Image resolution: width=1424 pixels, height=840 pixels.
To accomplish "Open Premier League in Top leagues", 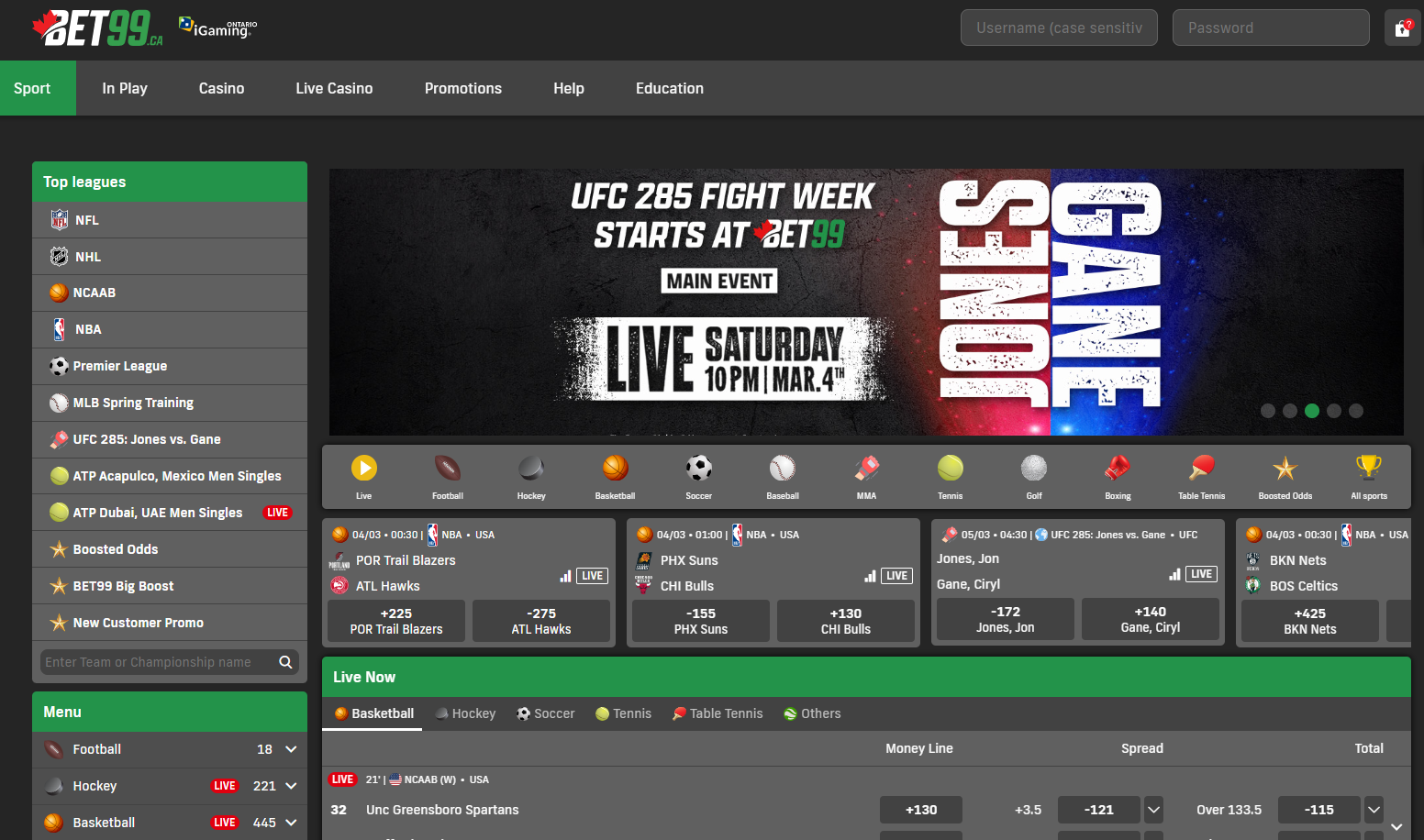I will coord(170,367).
